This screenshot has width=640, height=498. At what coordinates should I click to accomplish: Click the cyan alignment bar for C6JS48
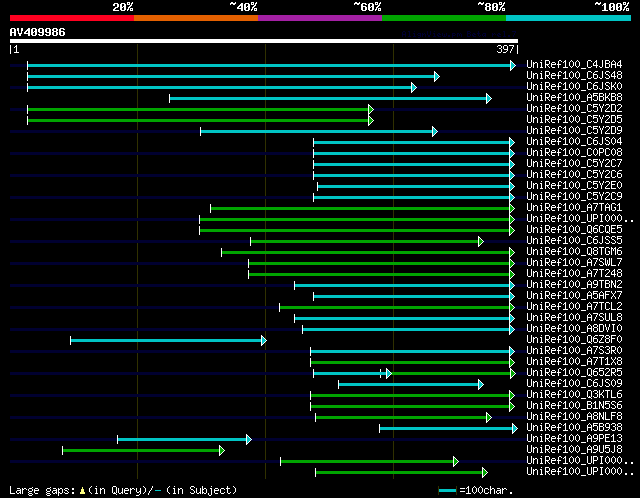(233, 76)
